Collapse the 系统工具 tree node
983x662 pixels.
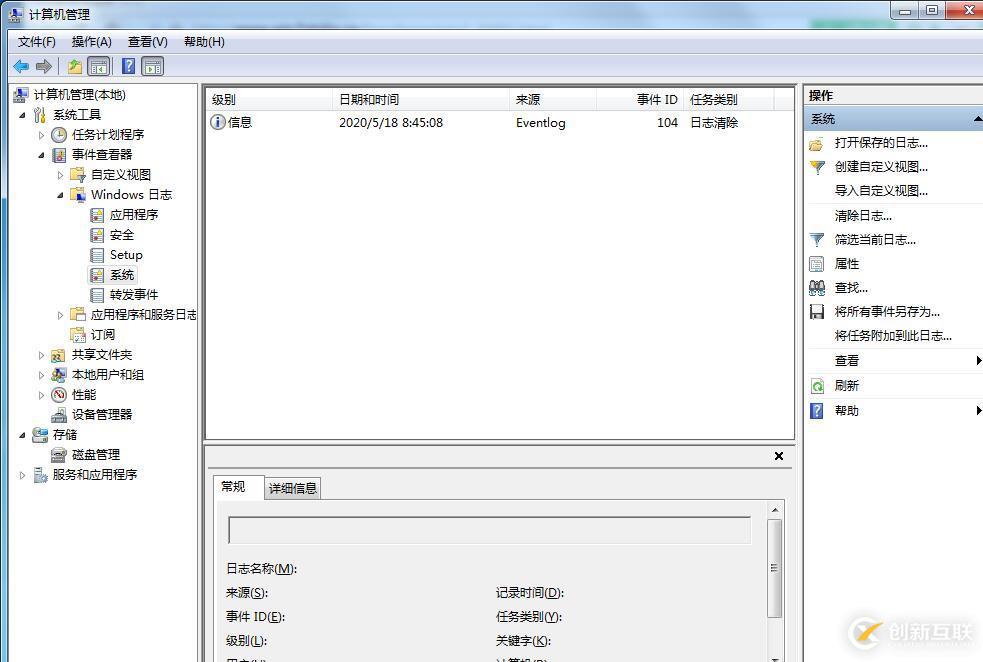23,115
